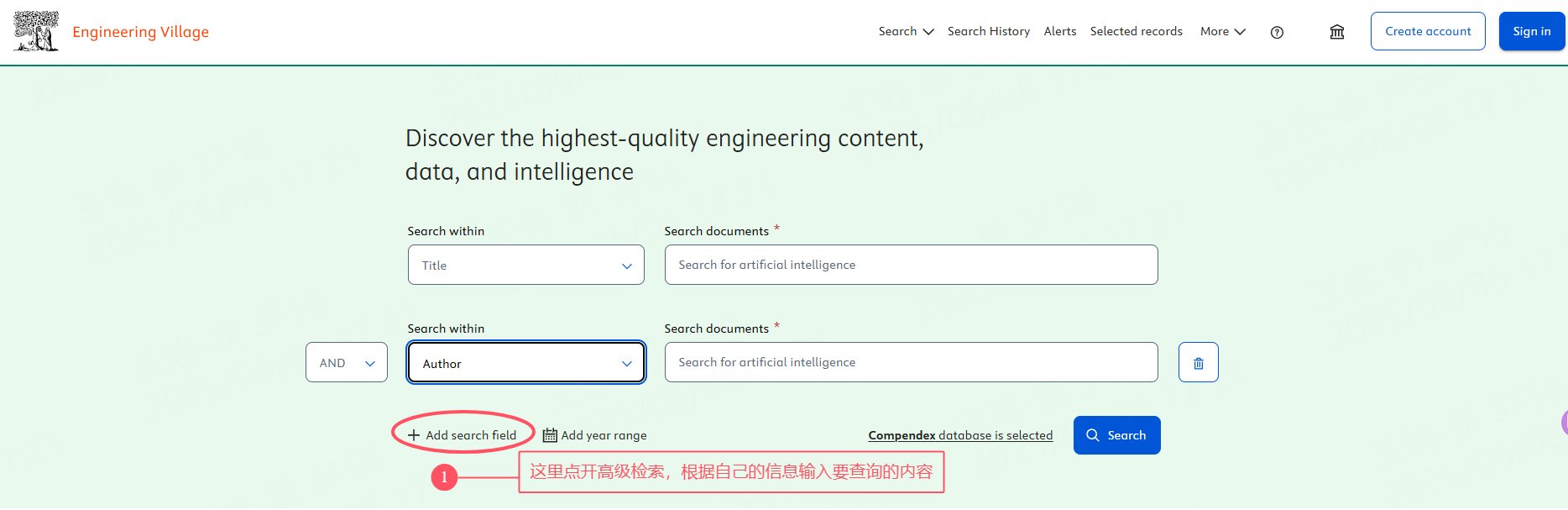View Selected records
Image resolution: width=1568 pixels, height=510 pixels.
tap(1136, 31)
